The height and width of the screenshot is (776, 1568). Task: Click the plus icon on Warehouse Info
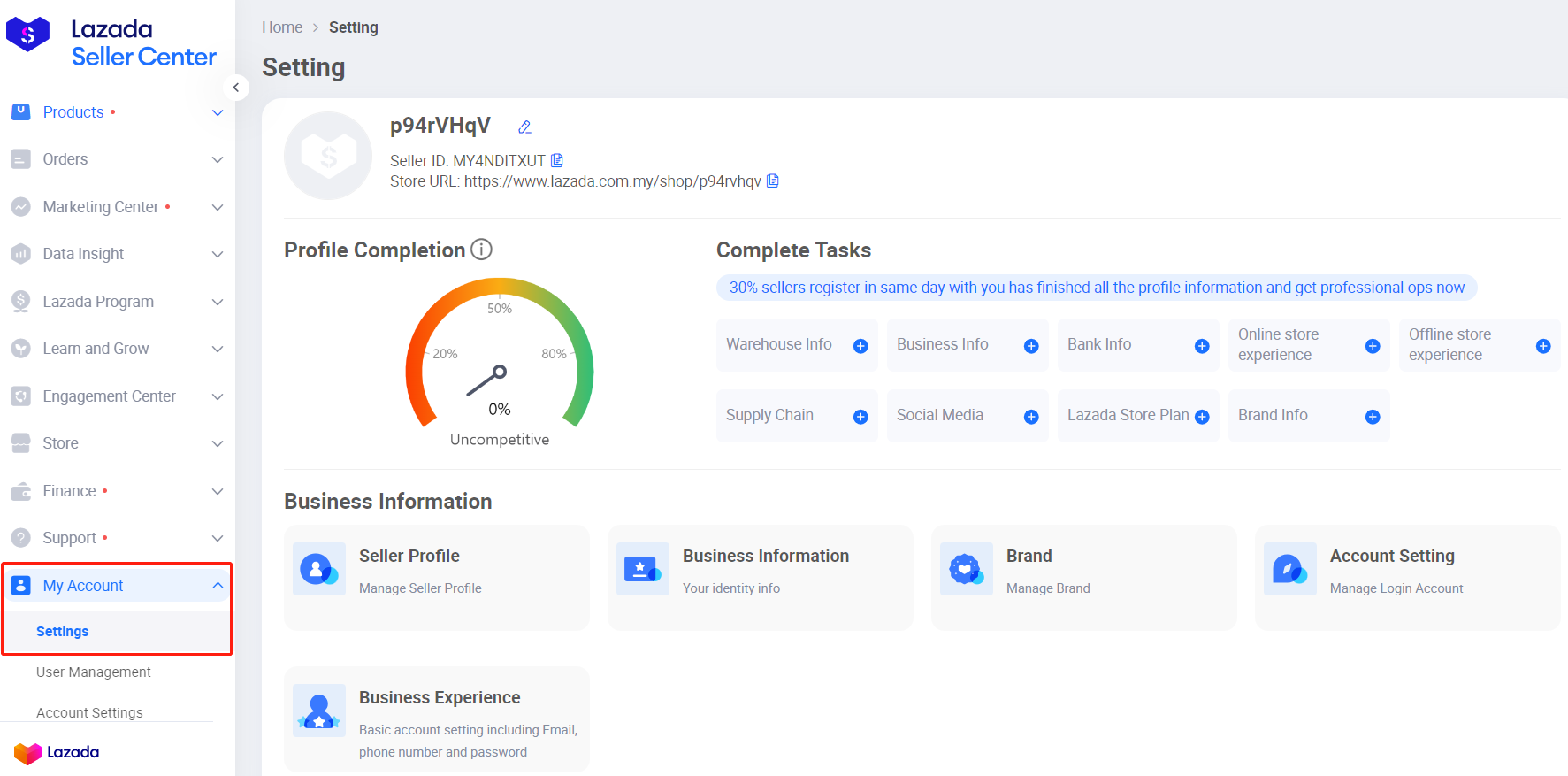click(x=860, y=346)
